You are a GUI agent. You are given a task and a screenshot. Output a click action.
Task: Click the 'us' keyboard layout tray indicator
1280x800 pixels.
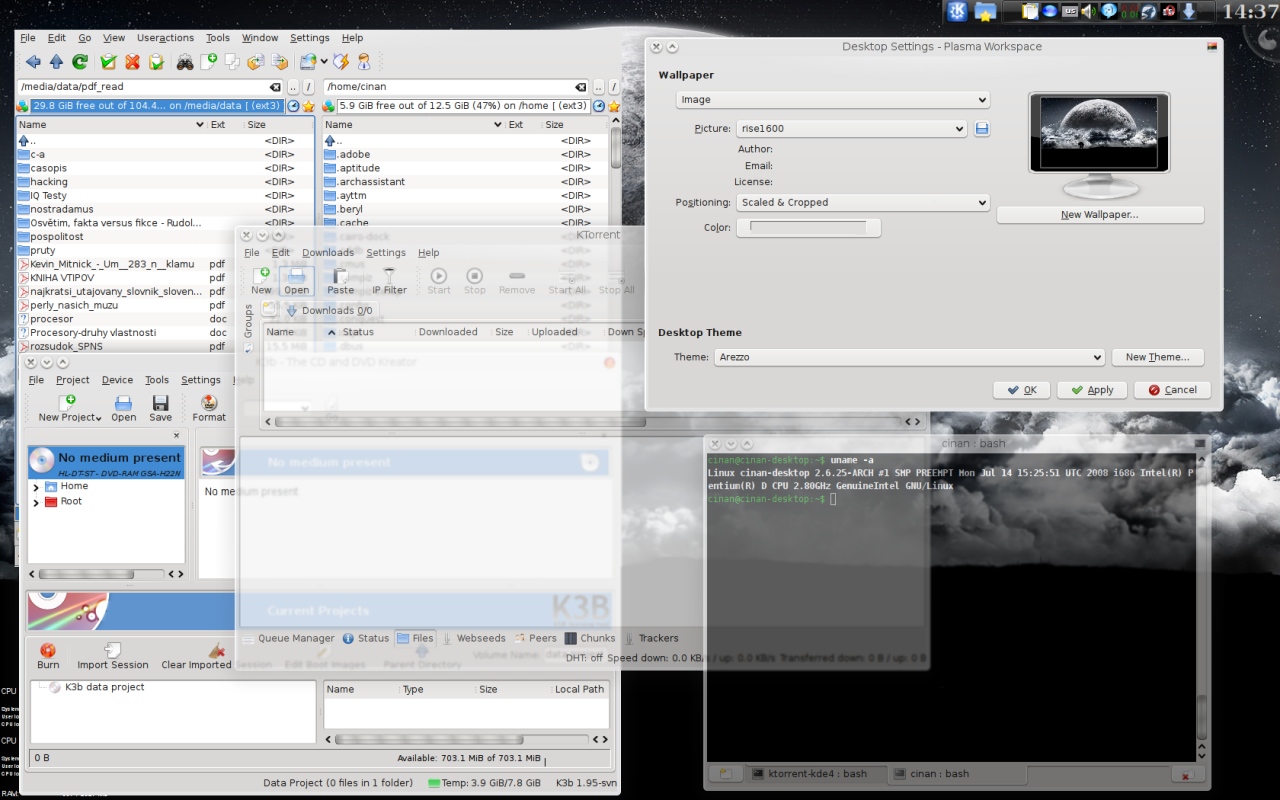[1069, 12]
